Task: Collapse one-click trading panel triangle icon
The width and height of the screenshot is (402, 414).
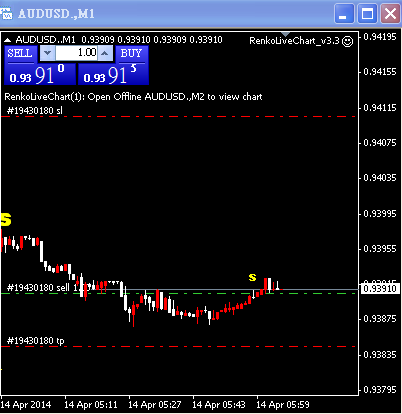Action: click(8, 40)
